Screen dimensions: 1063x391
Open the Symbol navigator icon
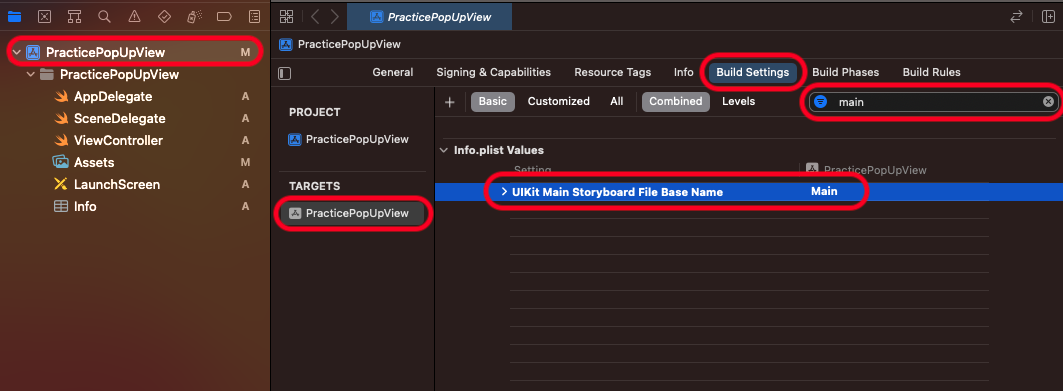click(x=75, y=16)
